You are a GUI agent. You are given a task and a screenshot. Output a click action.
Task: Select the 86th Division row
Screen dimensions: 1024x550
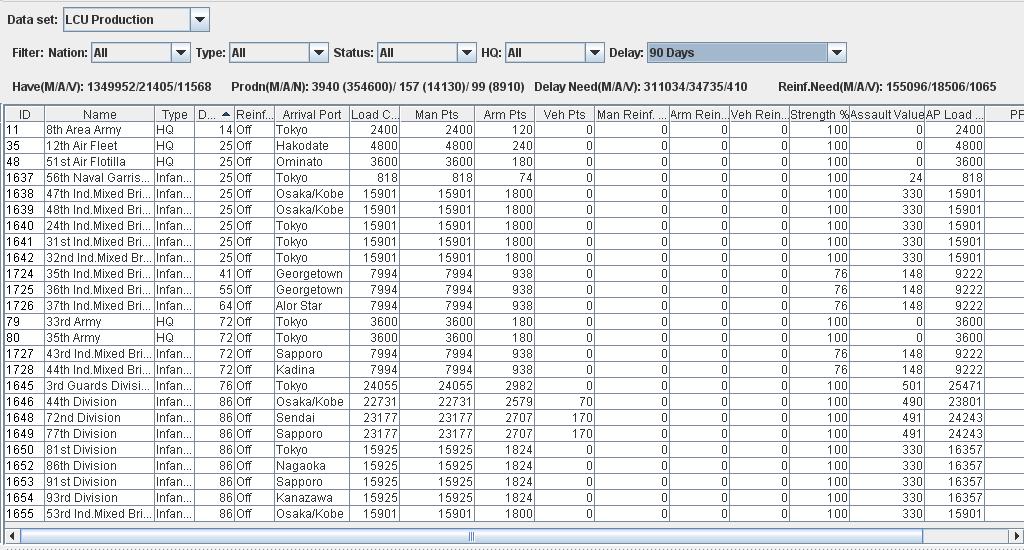(514, 466)
